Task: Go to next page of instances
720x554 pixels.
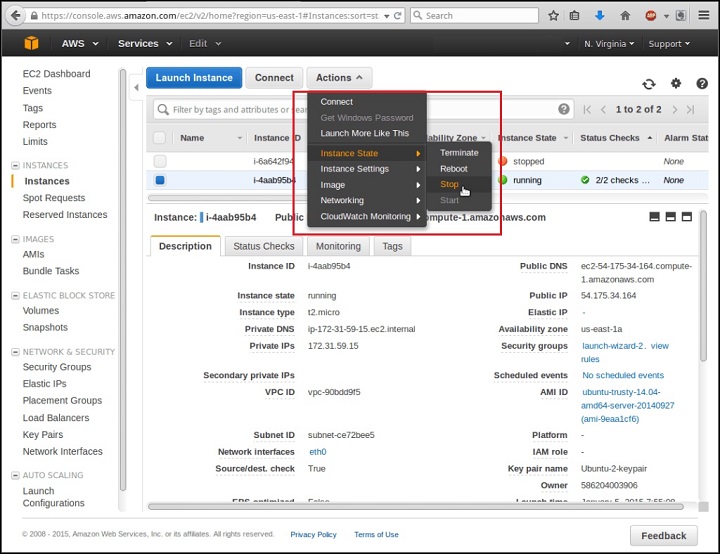Action: point(675,109)
